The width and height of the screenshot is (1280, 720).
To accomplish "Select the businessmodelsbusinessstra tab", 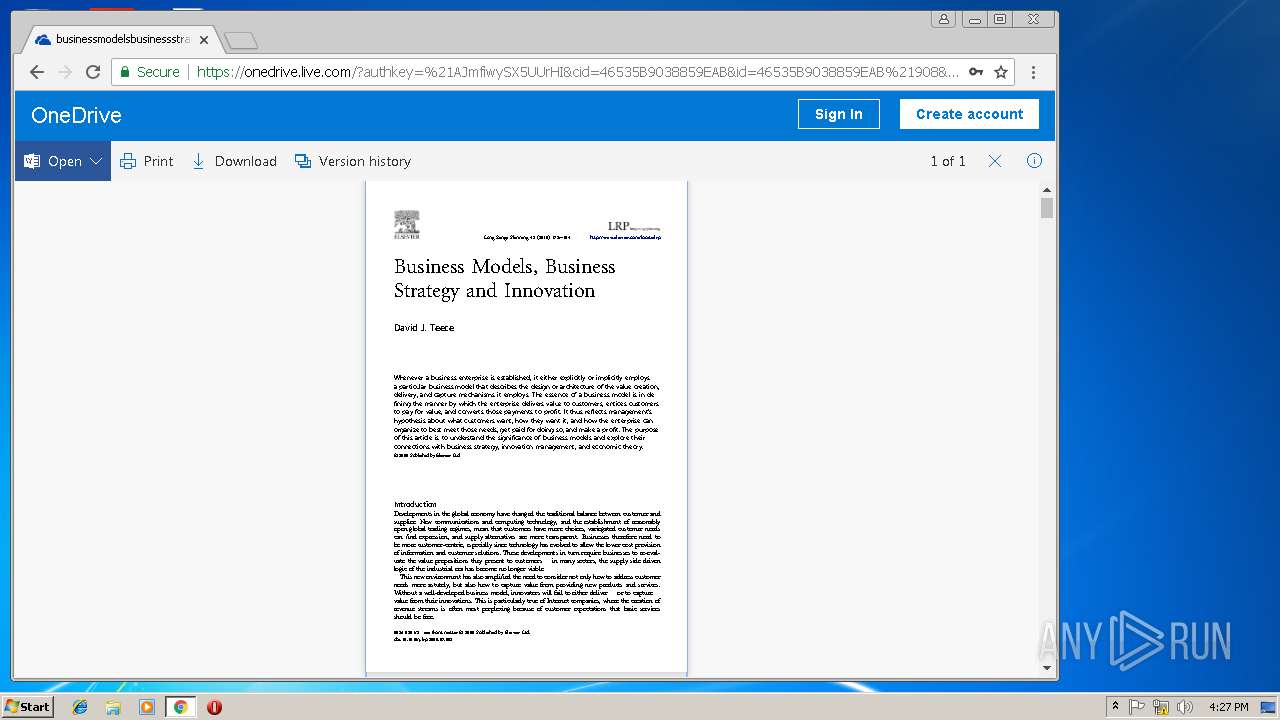I will pyautogui.click(x=122, y=40).
